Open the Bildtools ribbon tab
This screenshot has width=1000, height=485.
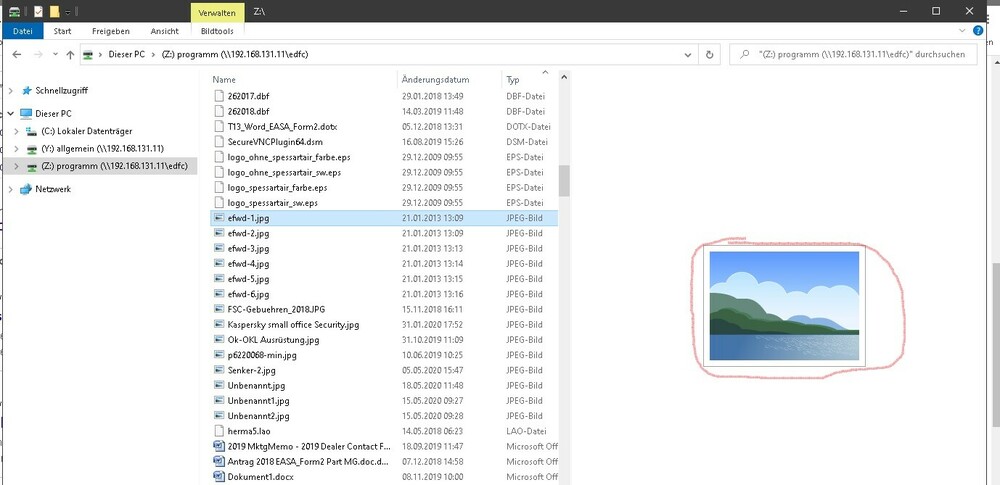point(217,31)
